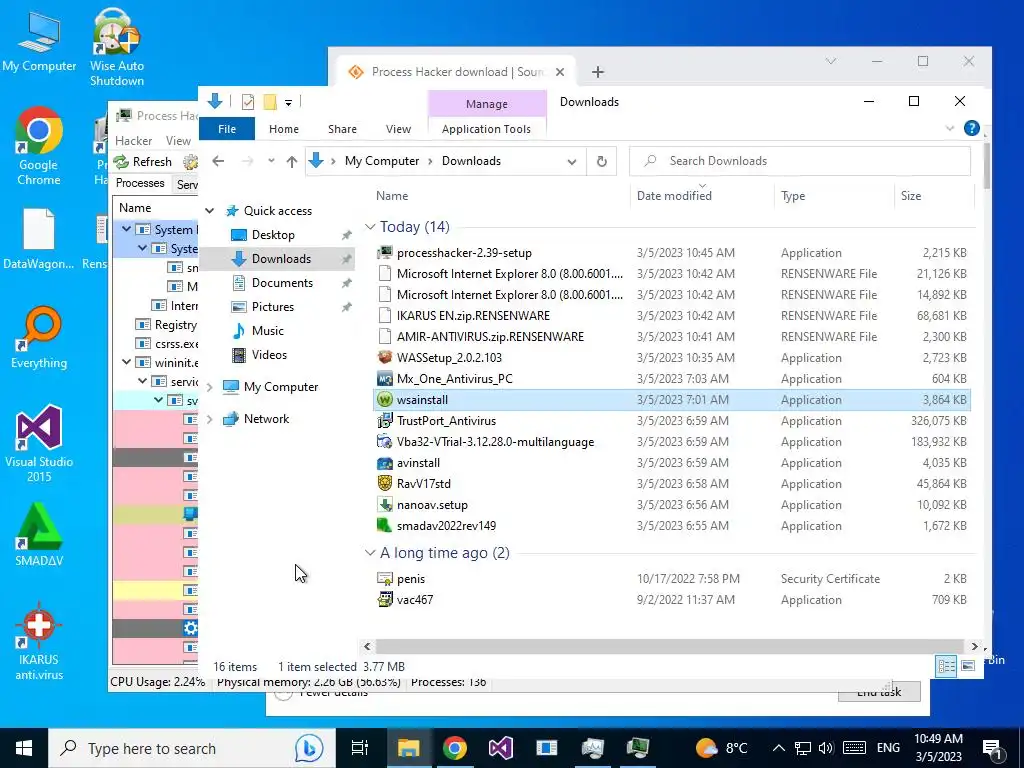Screen dimensions: 1024x768
Task: Open the View ribbon tab
Action: pos(398,129)
